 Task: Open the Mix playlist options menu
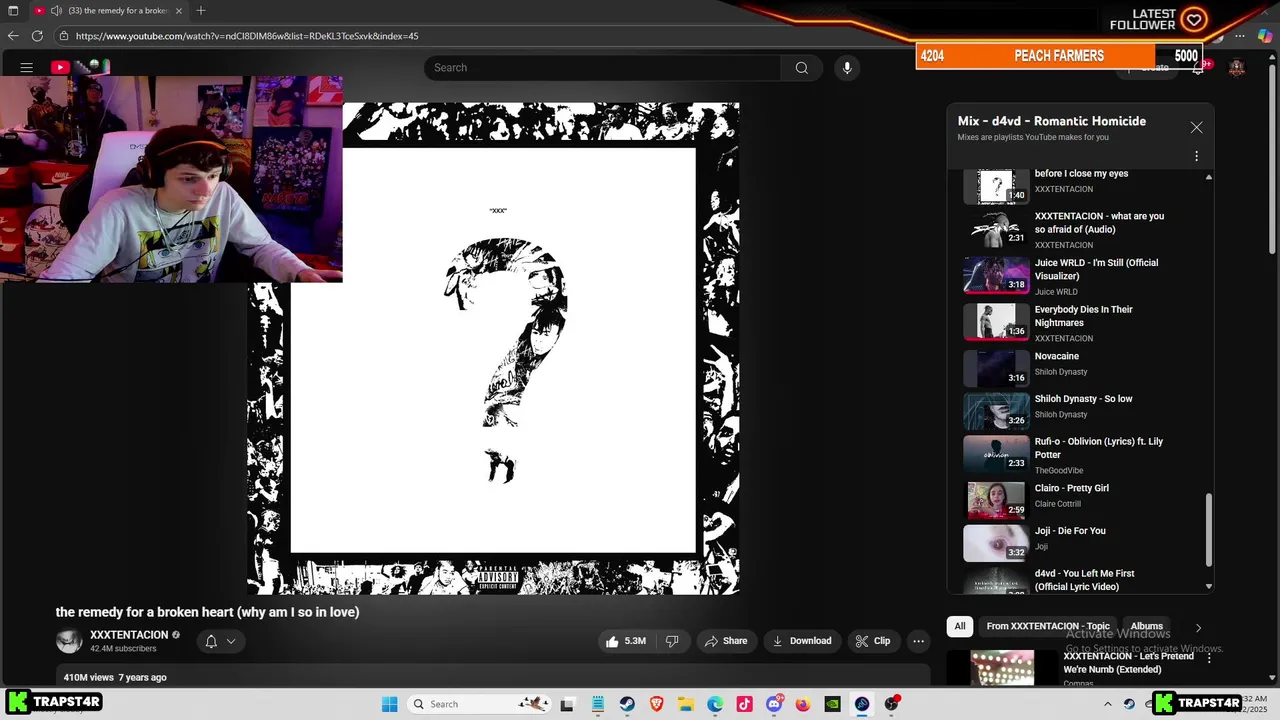[1196, 156]
